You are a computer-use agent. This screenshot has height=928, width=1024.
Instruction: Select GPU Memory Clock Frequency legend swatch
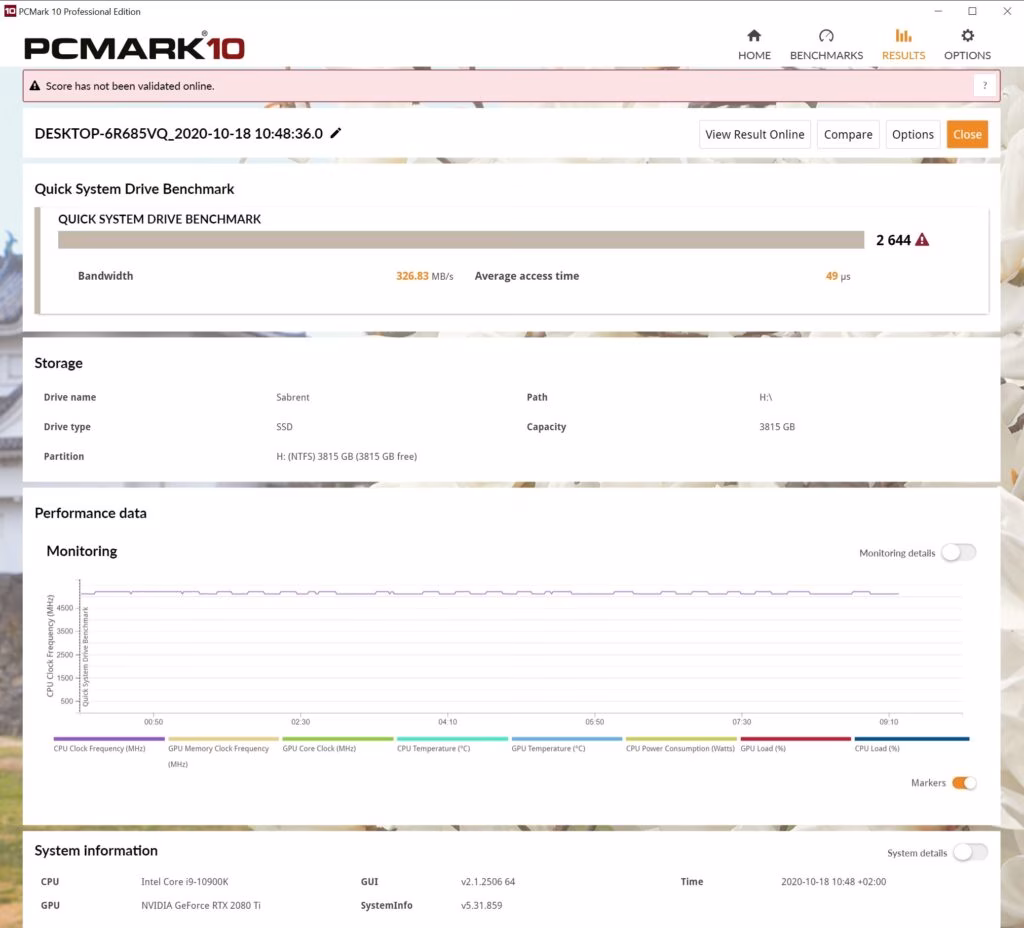223,739
